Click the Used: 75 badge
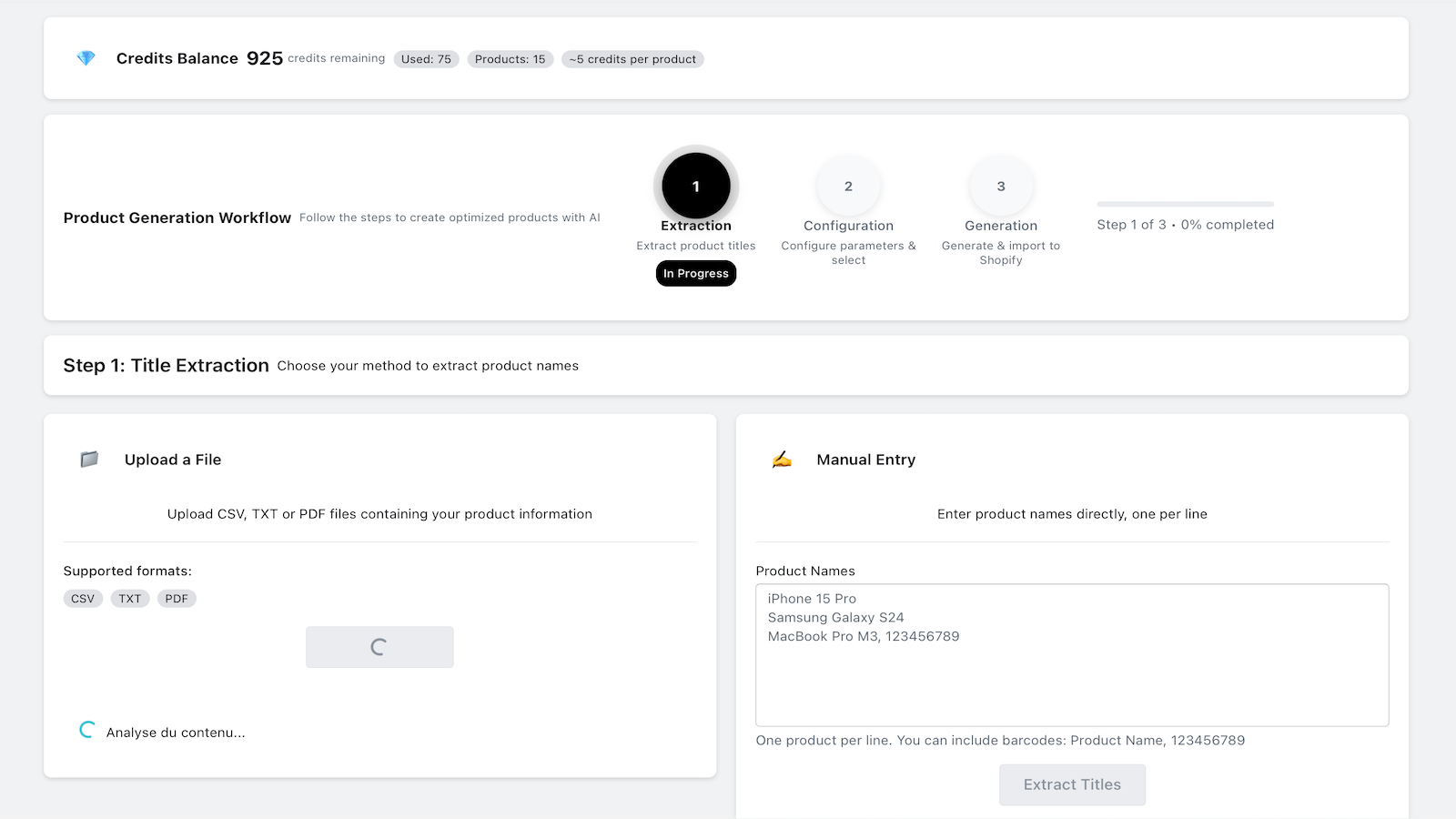The width and height of the screenshot is (1456, 819). (x=426, y=58)
